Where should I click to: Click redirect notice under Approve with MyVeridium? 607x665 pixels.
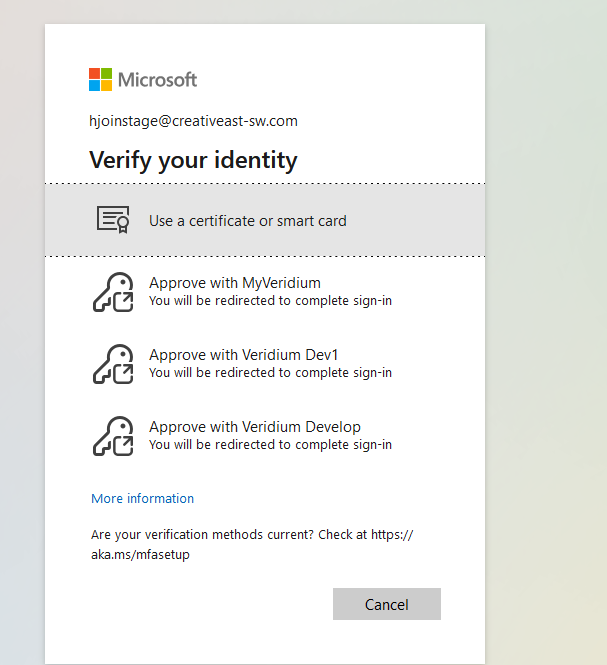270,301
